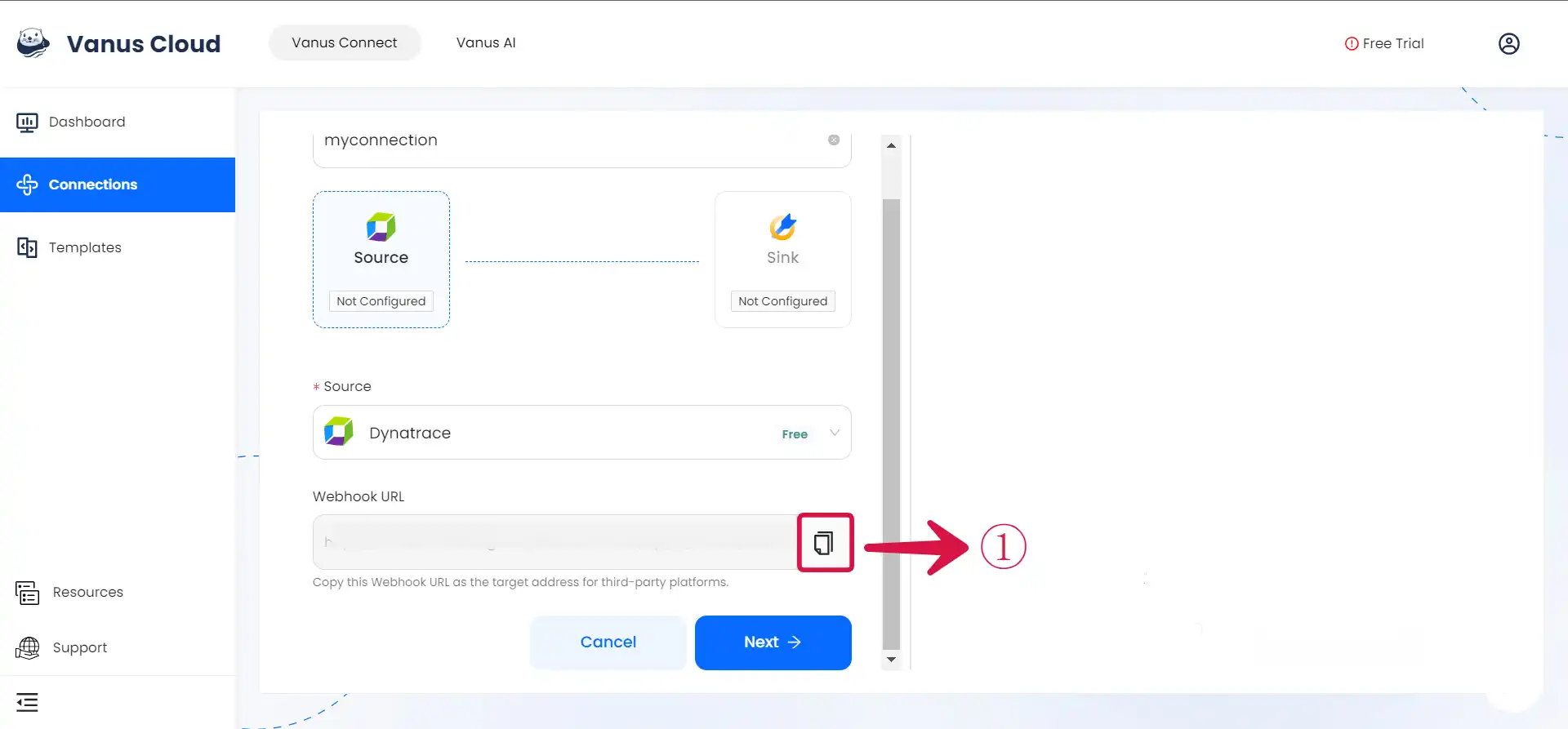Click the Source Not Configured badge
The width and height of the screenshot is (1568, 729).
coord(381,301)
